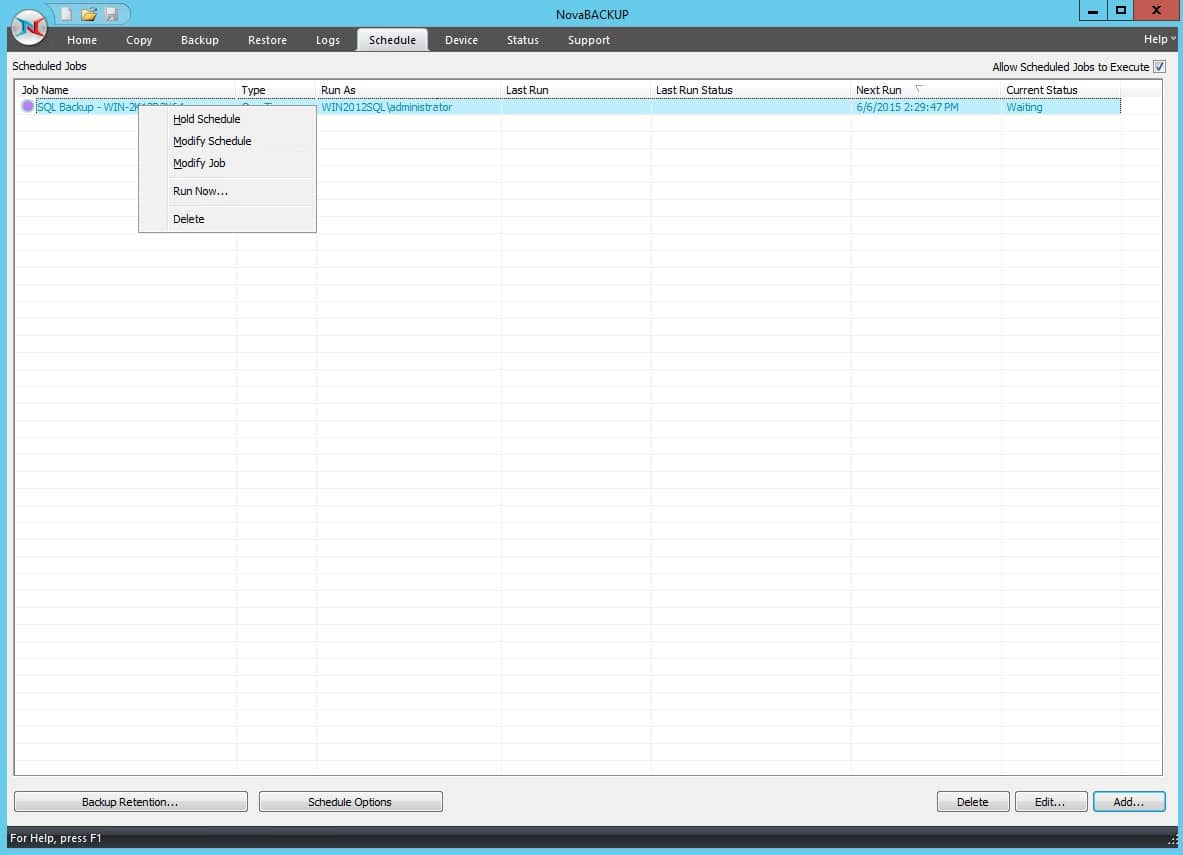Sort by Last Run column header

[576, 90]
